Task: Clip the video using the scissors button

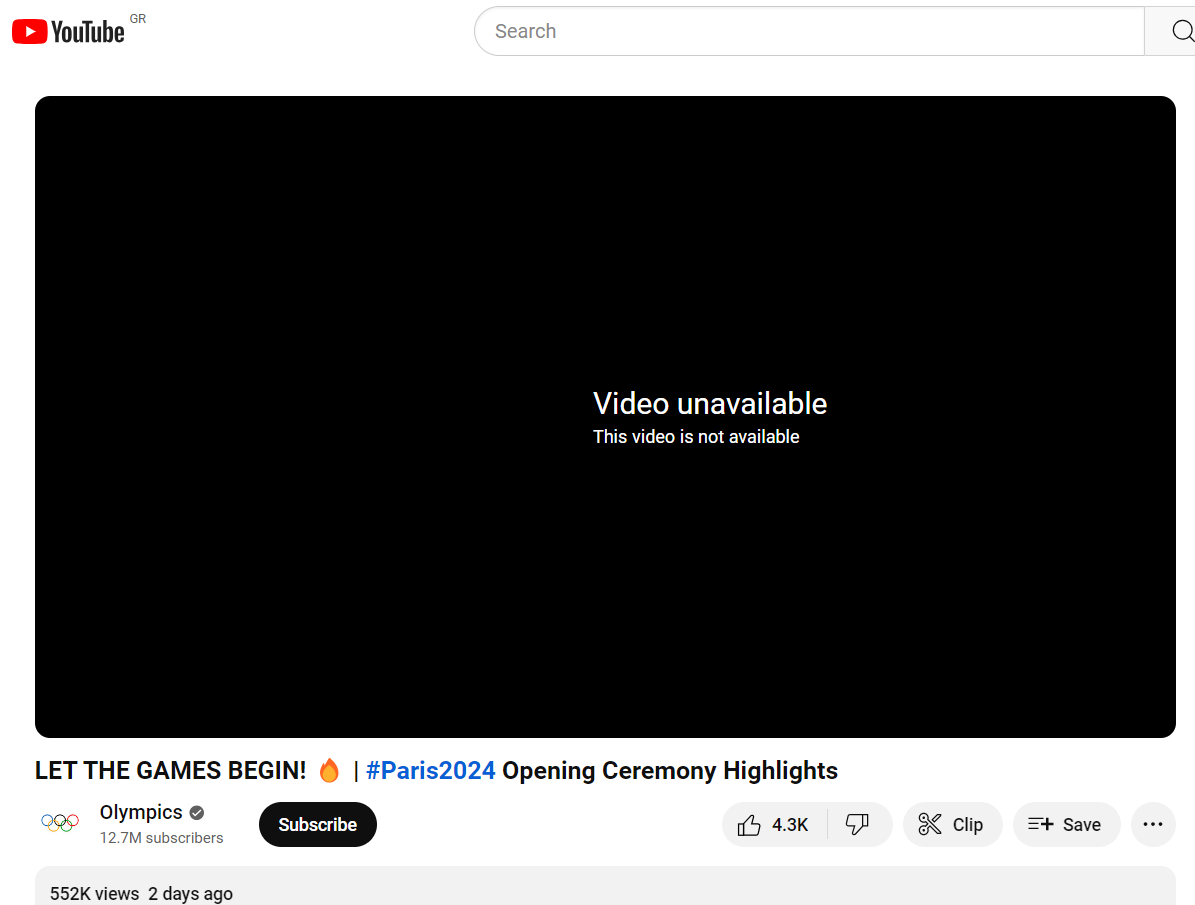Action: click(x=952, y=825)
